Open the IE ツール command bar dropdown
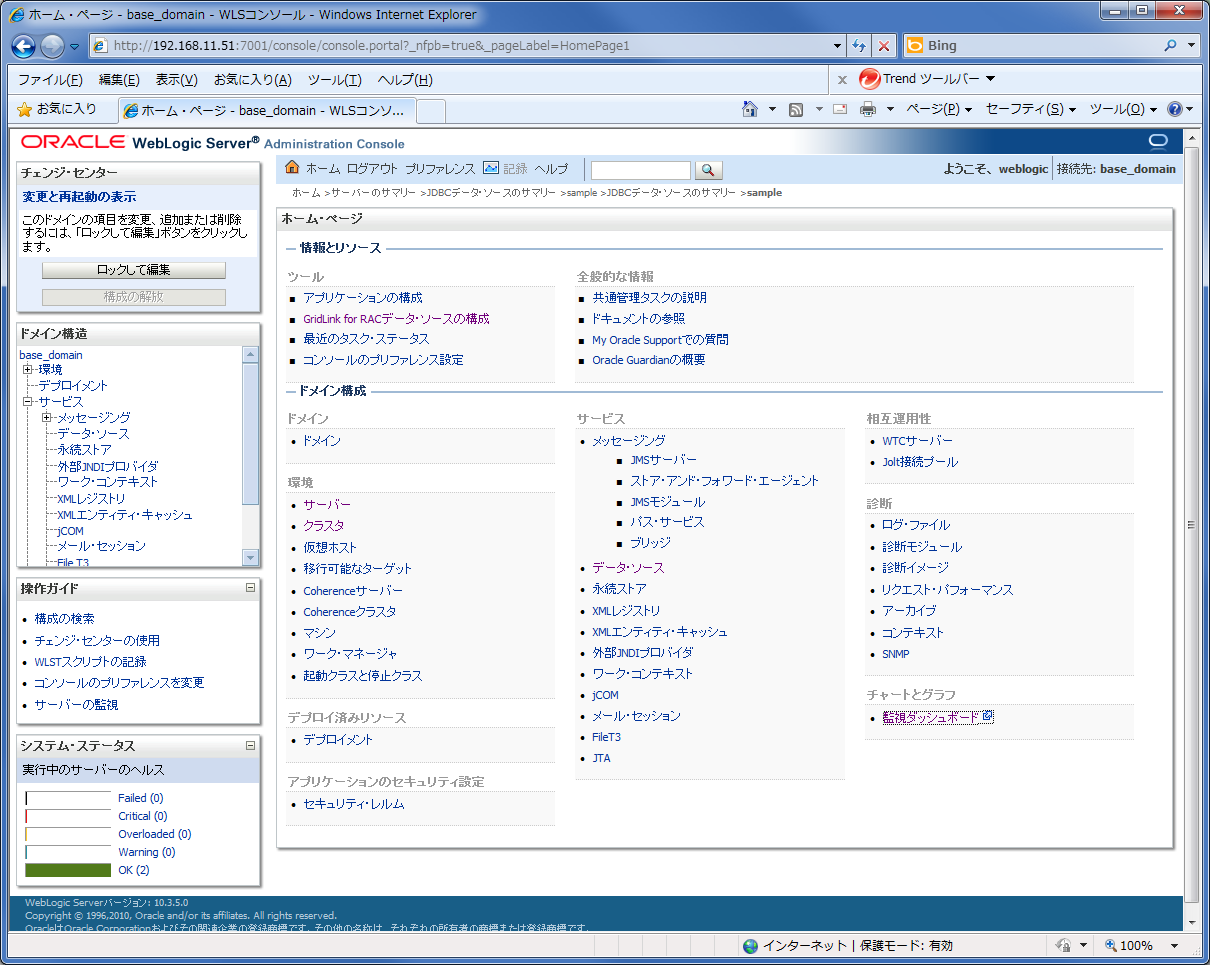 coord(1123,109)
